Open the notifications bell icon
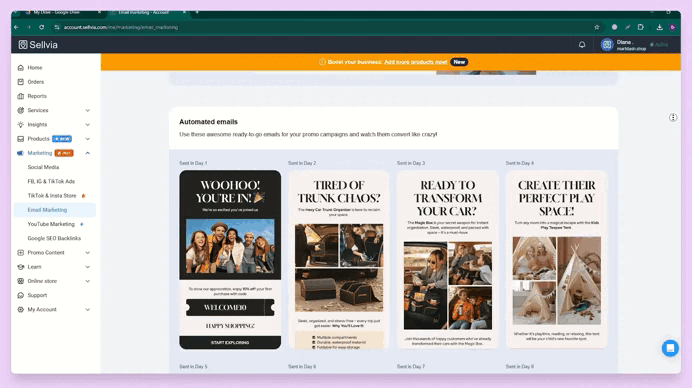Viewport: 692px width, 388px height. pyautogui.click(x=582, y=45)
